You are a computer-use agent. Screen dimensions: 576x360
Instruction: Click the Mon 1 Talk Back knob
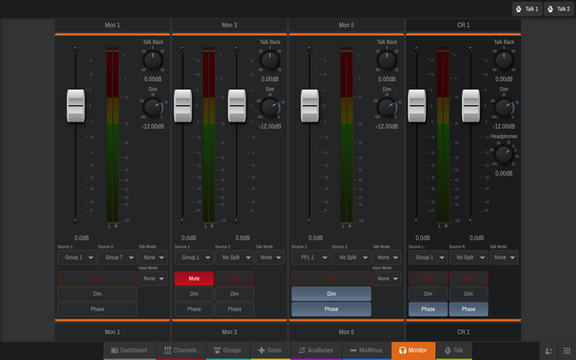pyautogui.click(x=153, y=60)
